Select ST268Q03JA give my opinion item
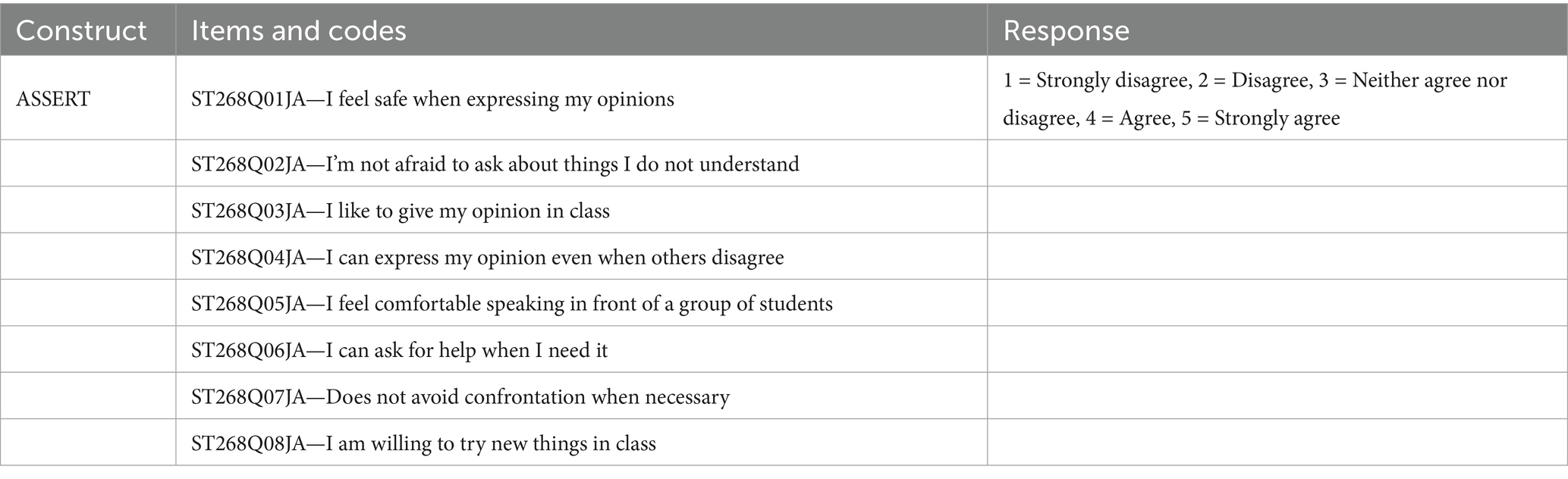This screenshot has height=479, width=1568. point(400,211)
